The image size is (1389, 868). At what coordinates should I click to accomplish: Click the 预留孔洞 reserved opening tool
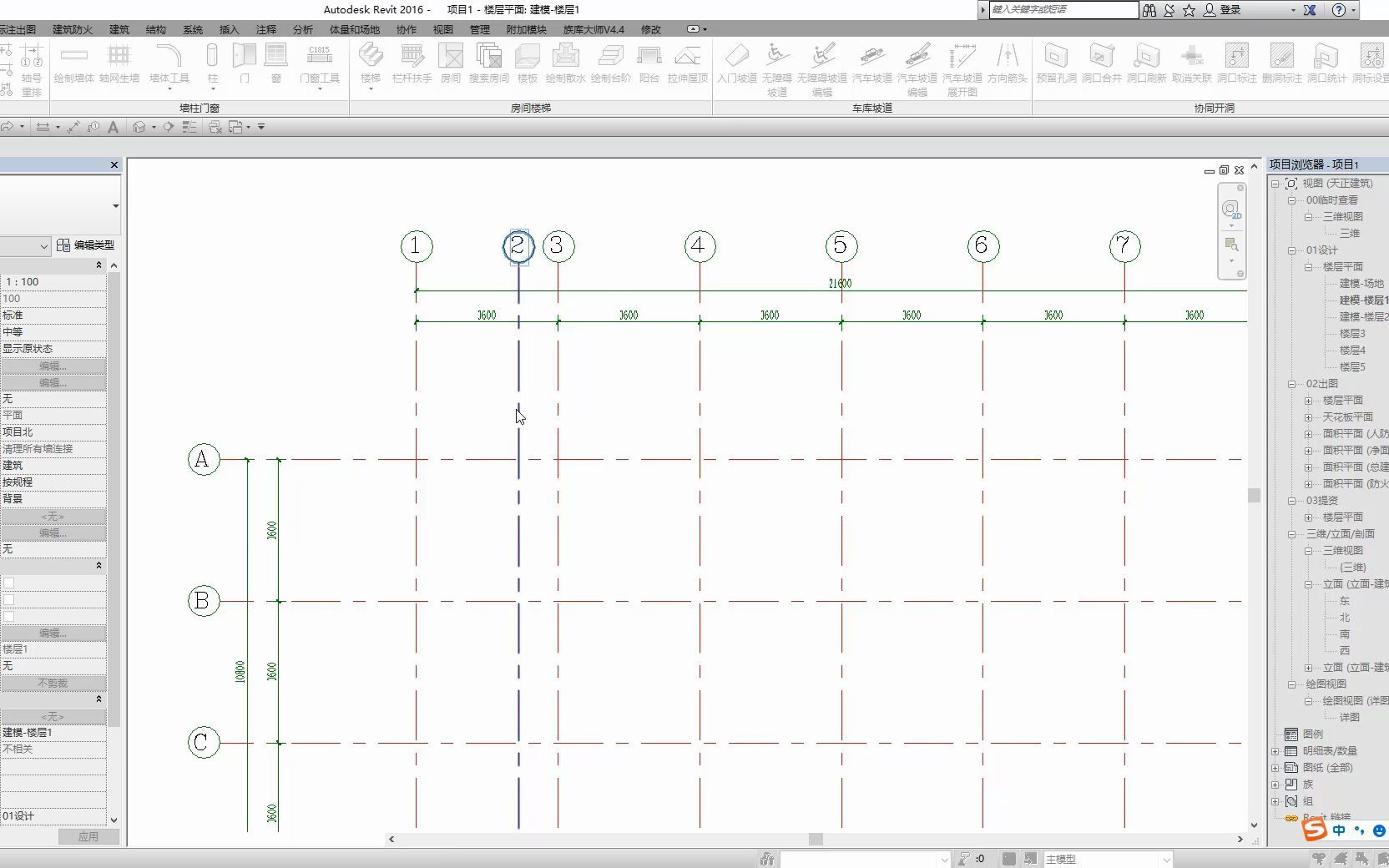[1056, 63]
